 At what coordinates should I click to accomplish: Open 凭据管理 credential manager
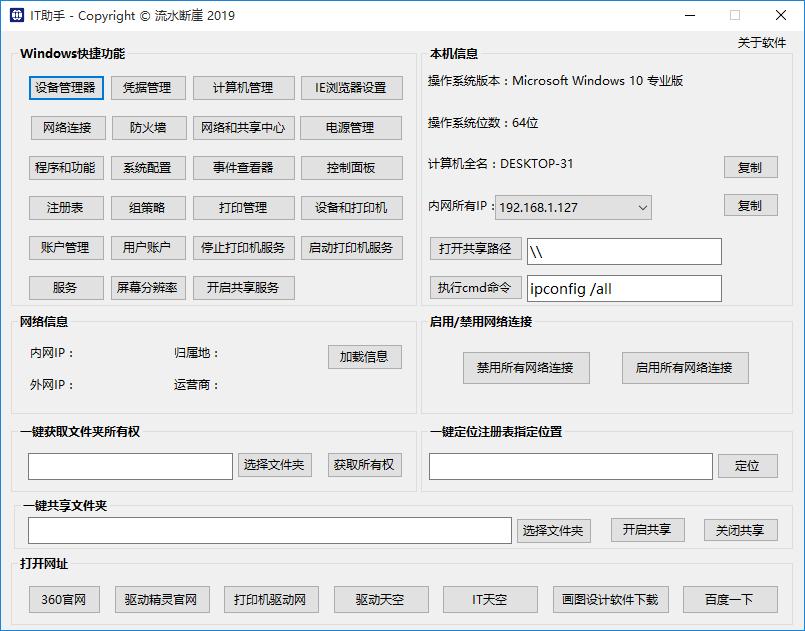pos(148,88)
